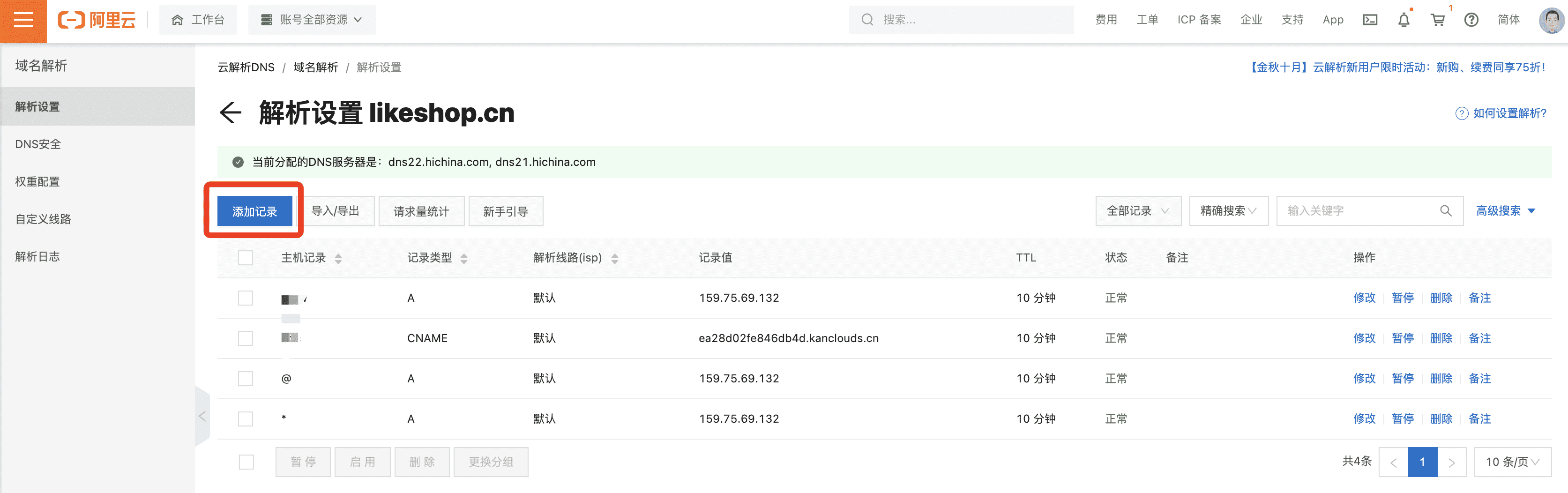Click the help question mark icon
1568x493 pixels.
tap(1471, 20)
